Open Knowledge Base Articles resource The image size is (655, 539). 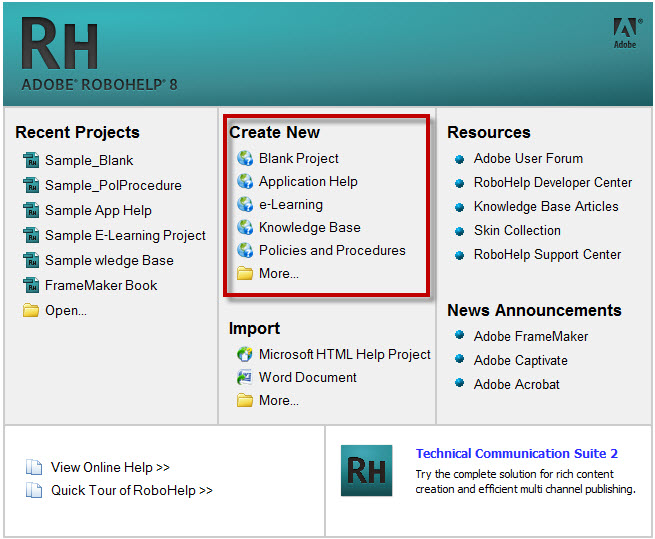[546, 206]
